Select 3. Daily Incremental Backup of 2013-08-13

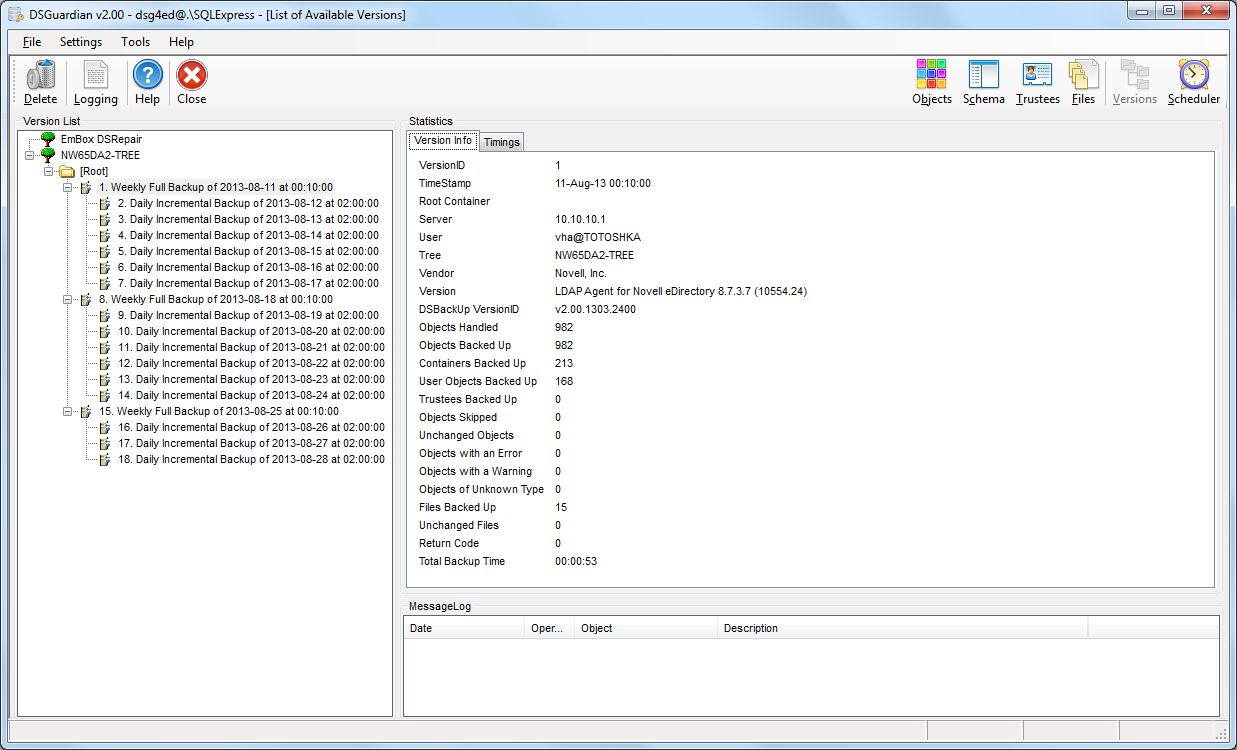coord(248,219)
